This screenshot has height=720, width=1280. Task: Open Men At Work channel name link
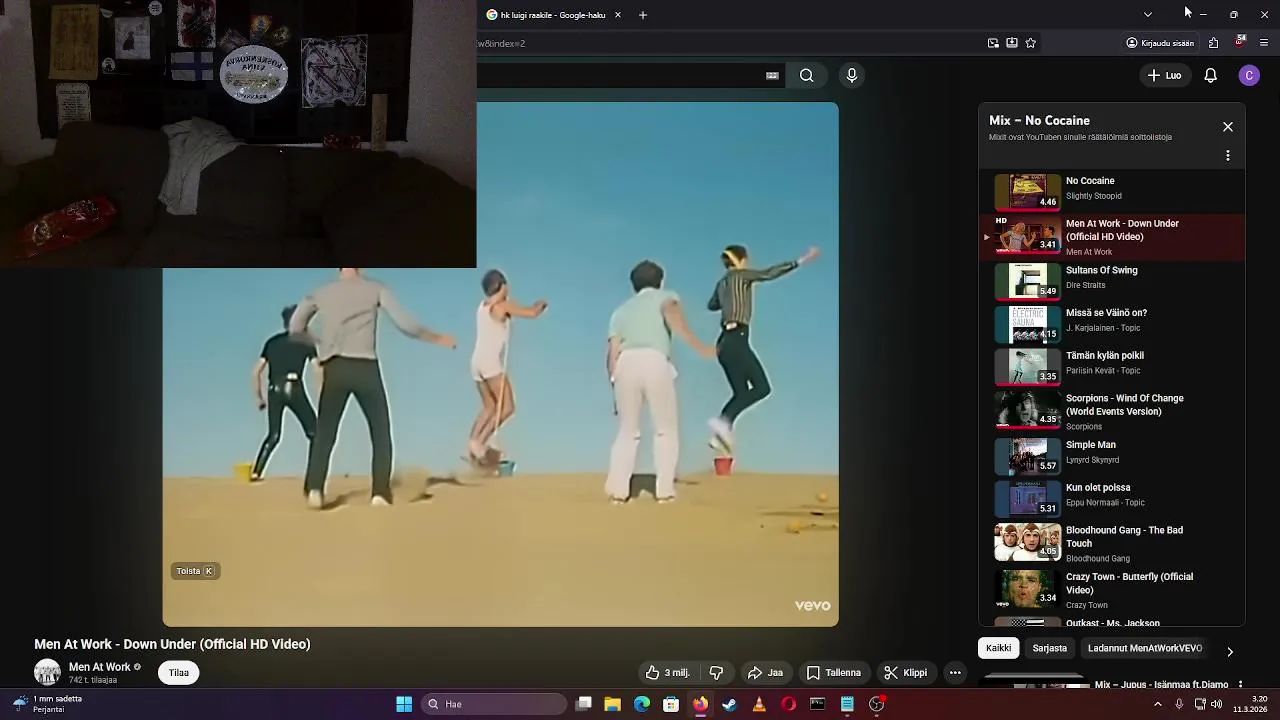pos(100,667)
